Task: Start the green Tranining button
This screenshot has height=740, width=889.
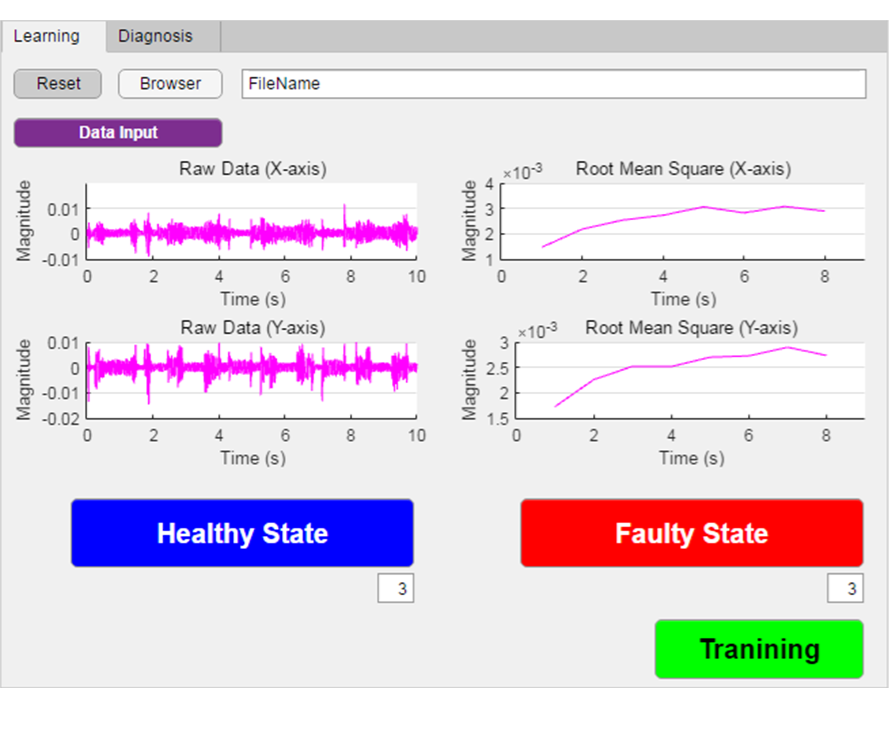Action: (x=758, y=649)
